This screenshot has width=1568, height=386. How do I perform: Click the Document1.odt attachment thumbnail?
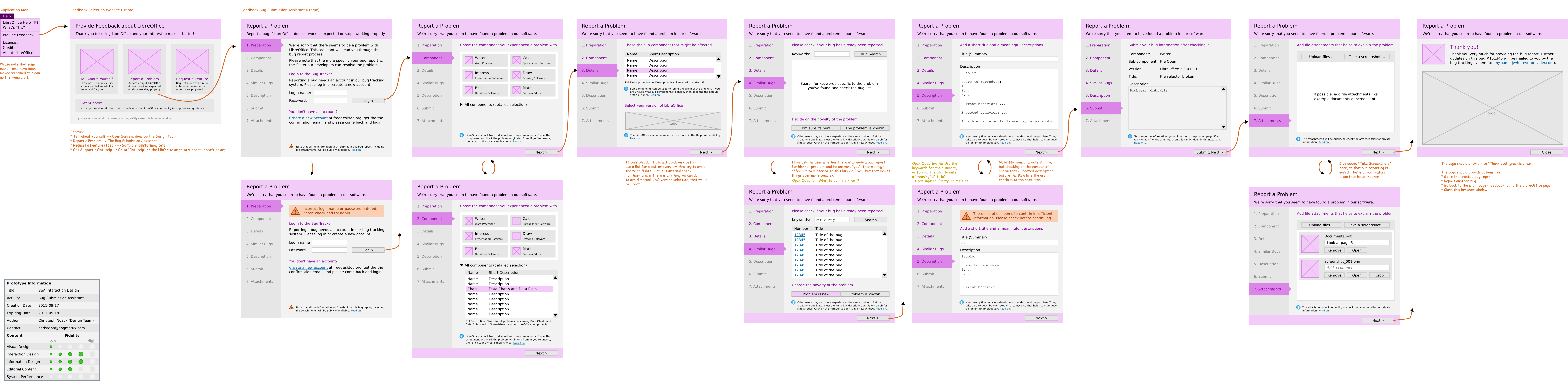point(1310,244)
